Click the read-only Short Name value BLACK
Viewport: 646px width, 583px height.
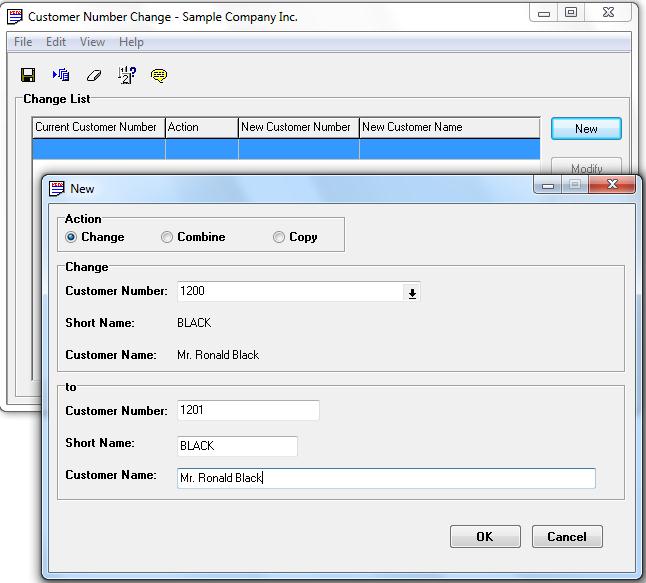[x=194, y=323]
